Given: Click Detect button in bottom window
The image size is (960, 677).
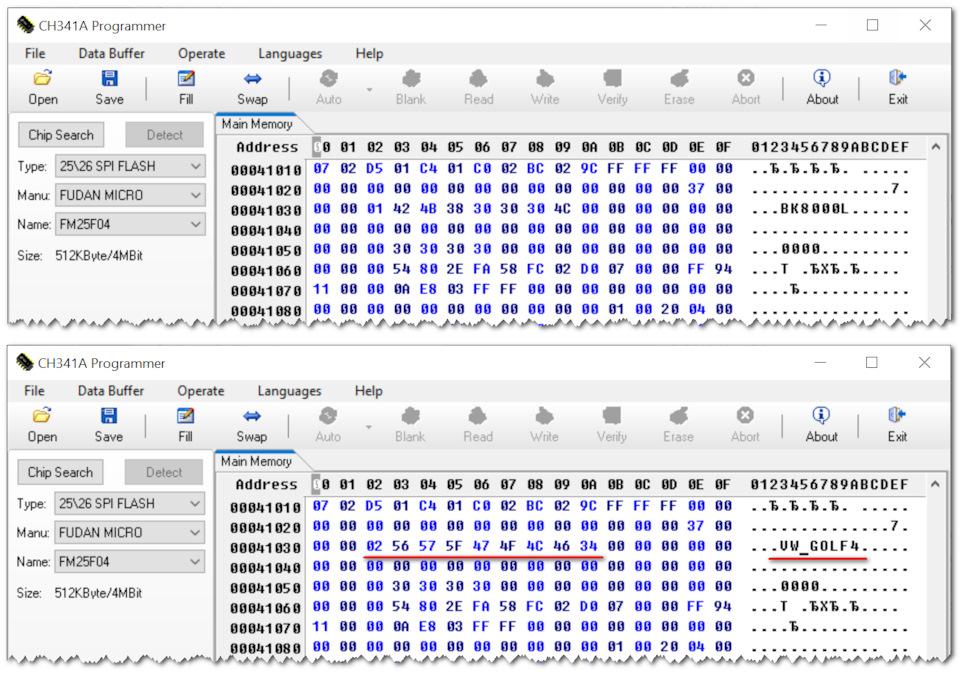Looking at the screenshot, I should coord(164,472).
